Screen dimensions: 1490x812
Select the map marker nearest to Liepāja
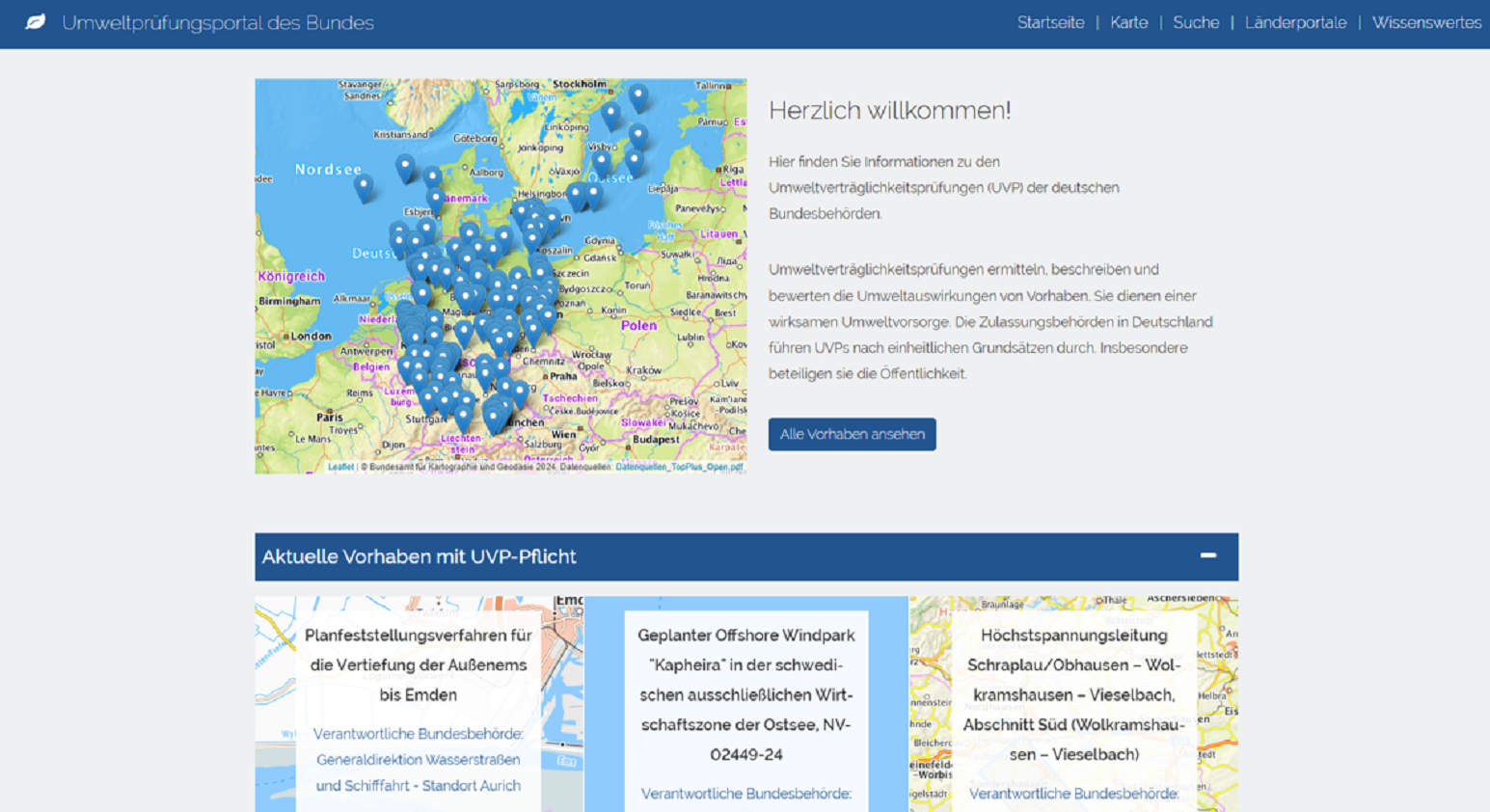point(634,160)
